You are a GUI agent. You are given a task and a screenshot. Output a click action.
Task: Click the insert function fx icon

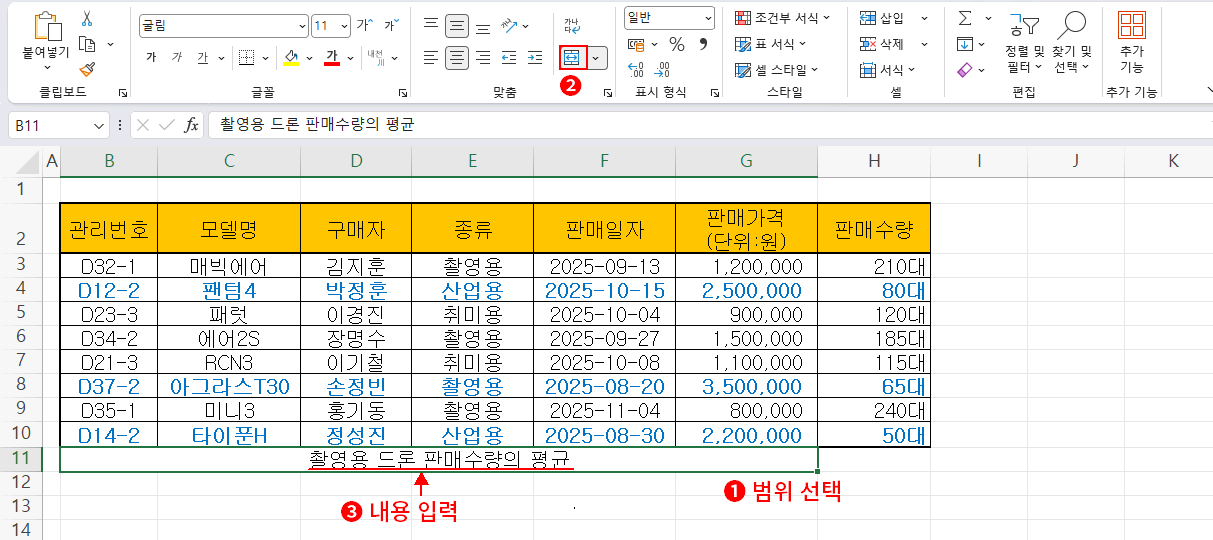(193, 125)
